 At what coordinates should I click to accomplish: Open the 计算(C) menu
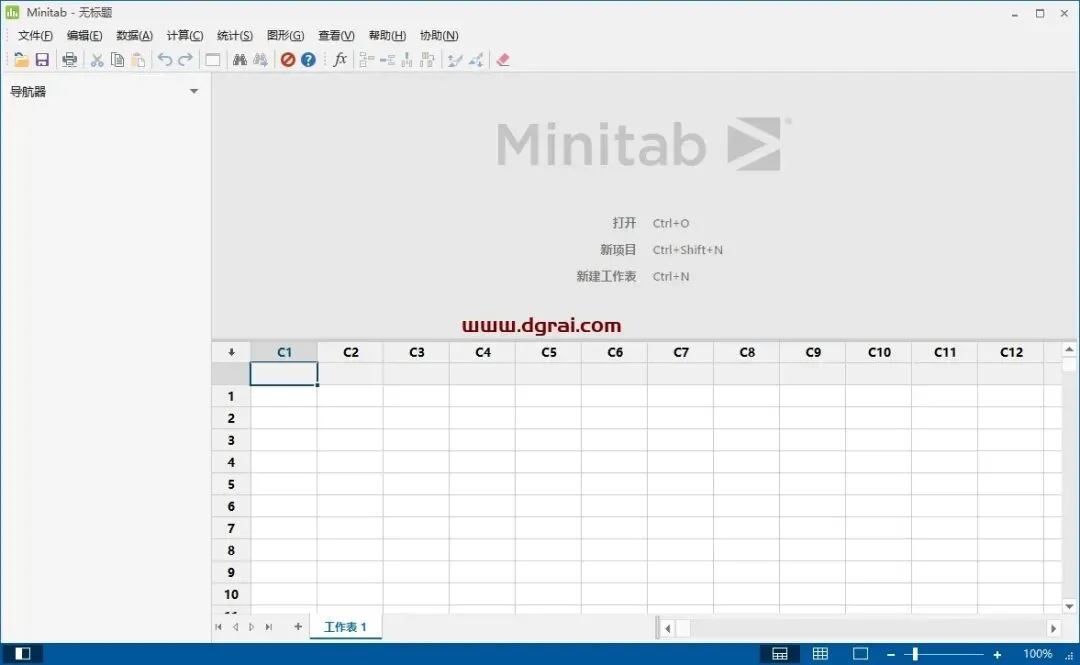click(x=185, y=35)
